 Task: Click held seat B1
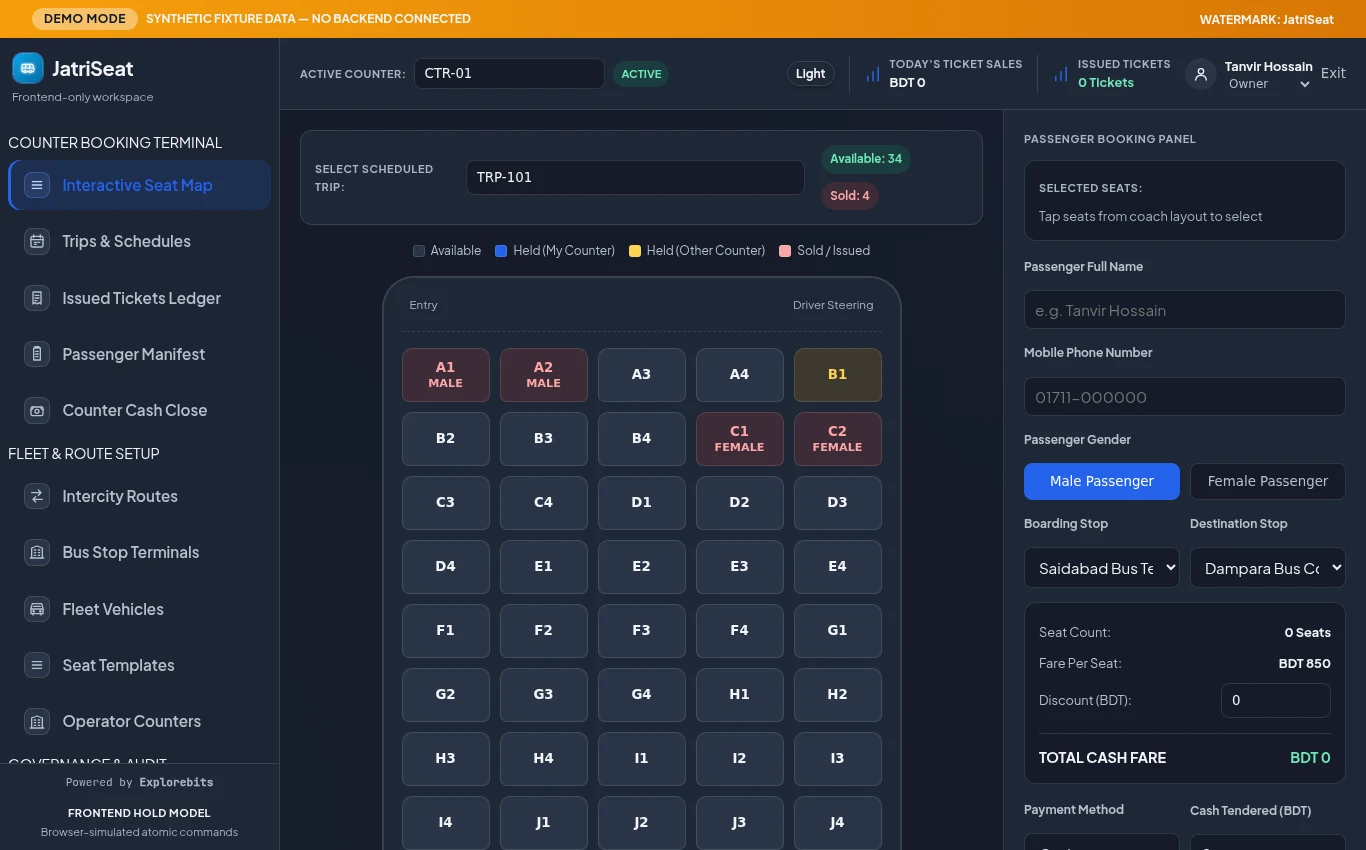[x=837, y=375]
